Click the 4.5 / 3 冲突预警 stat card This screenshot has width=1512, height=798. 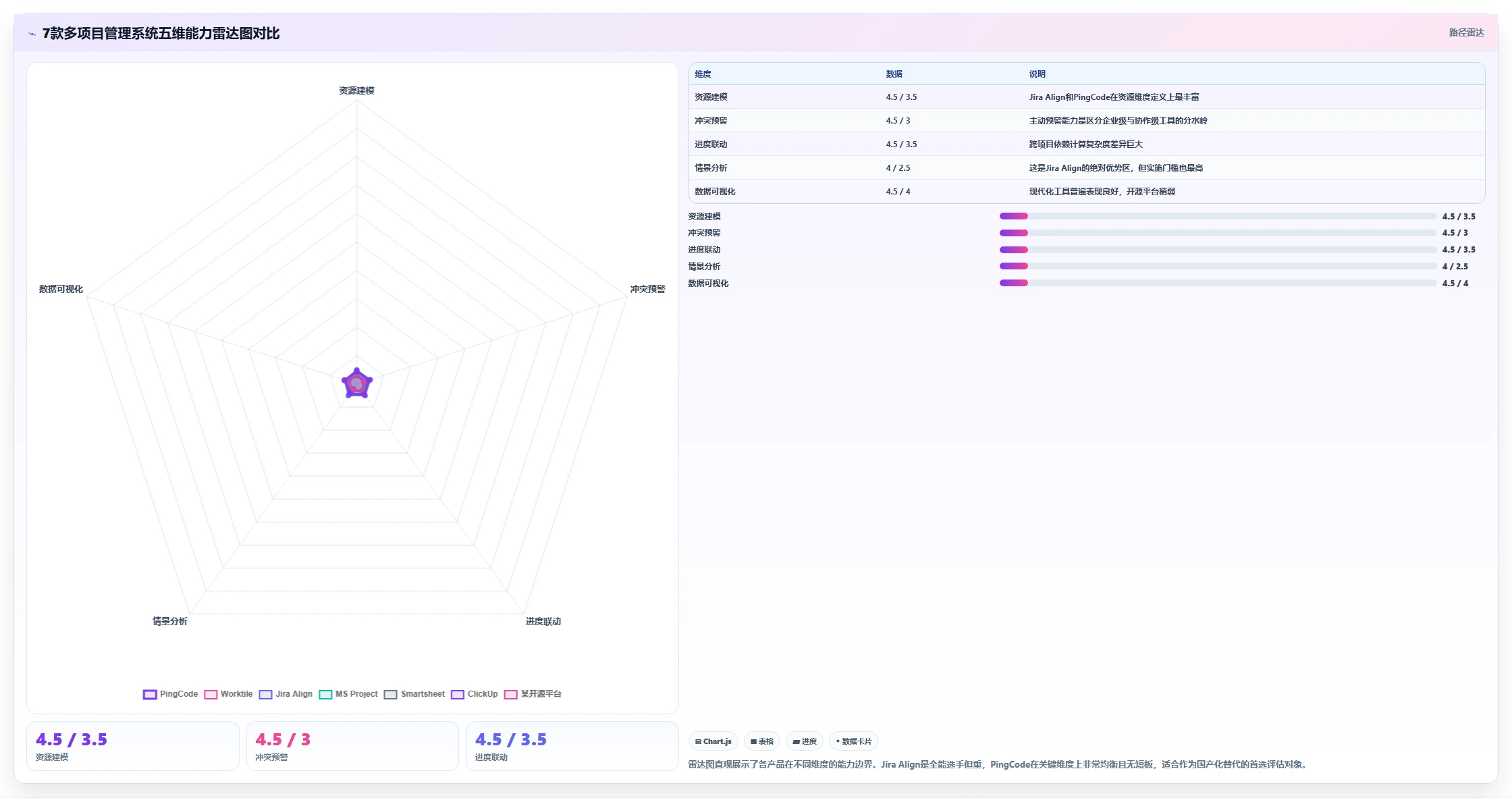[x=352, y=746]
